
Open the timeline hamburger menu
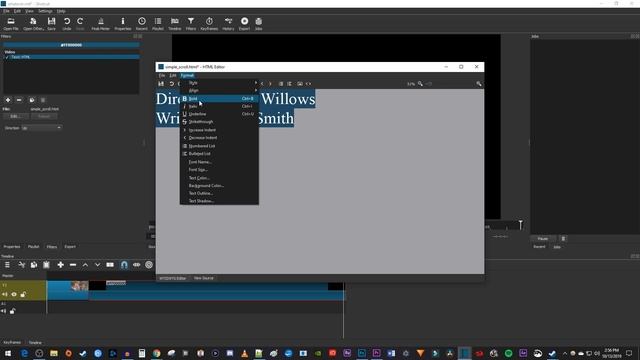click(x=7, y=265)
